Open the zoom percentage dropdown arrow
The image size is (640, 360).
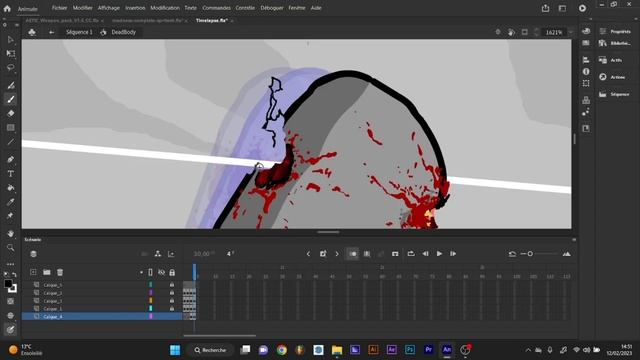[571, 32]
